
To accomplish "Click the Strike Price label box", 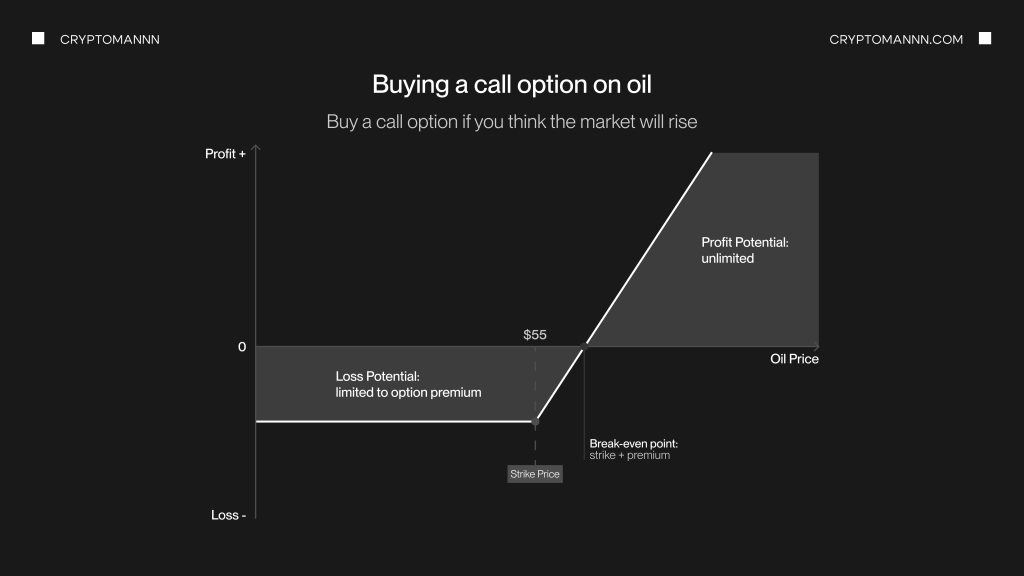I will pyautogui.click(x=535, y=474).
